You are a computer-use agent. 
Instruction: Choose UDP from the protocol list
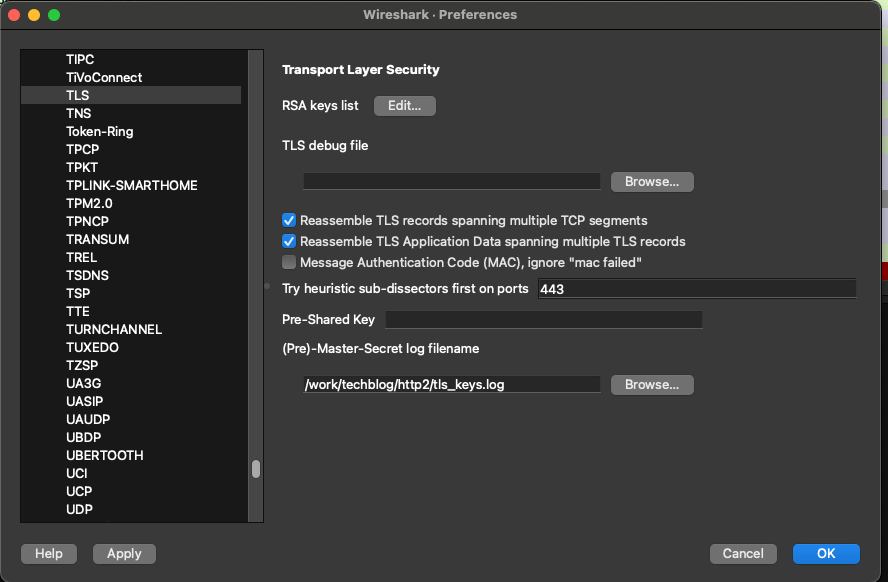point(80,510)
